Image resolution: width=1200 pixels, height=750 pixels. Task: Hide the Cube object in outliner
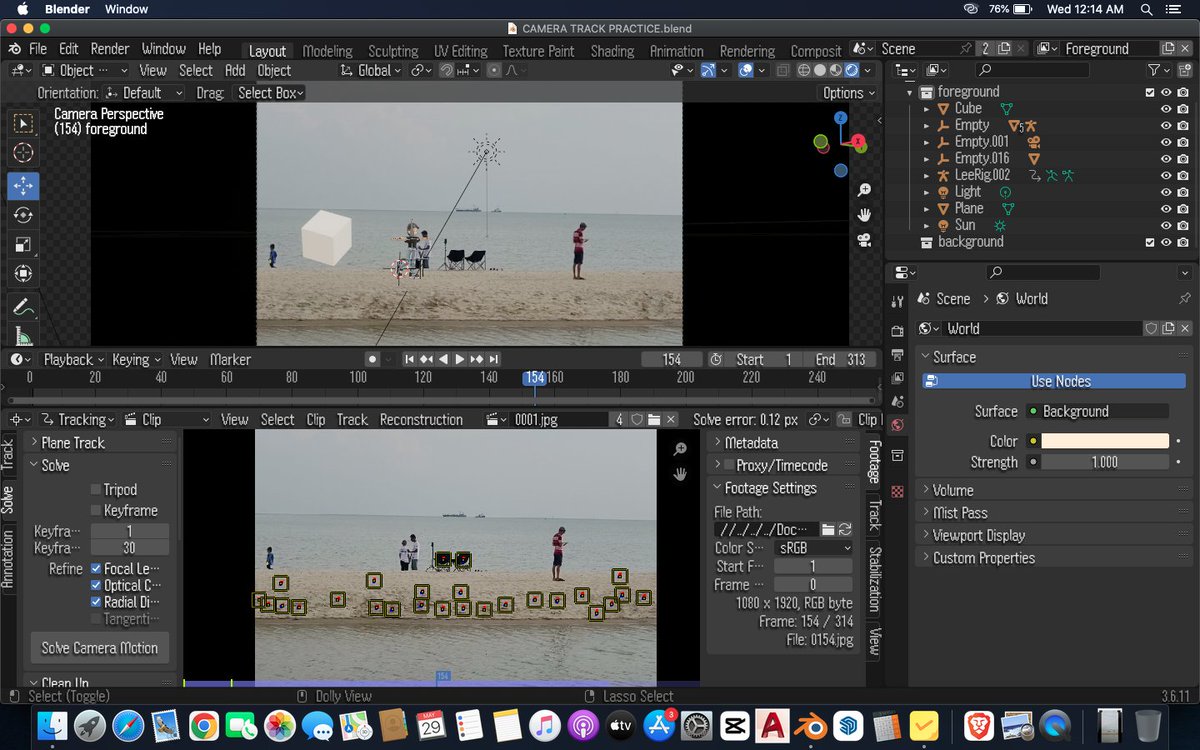[1165, 109]
